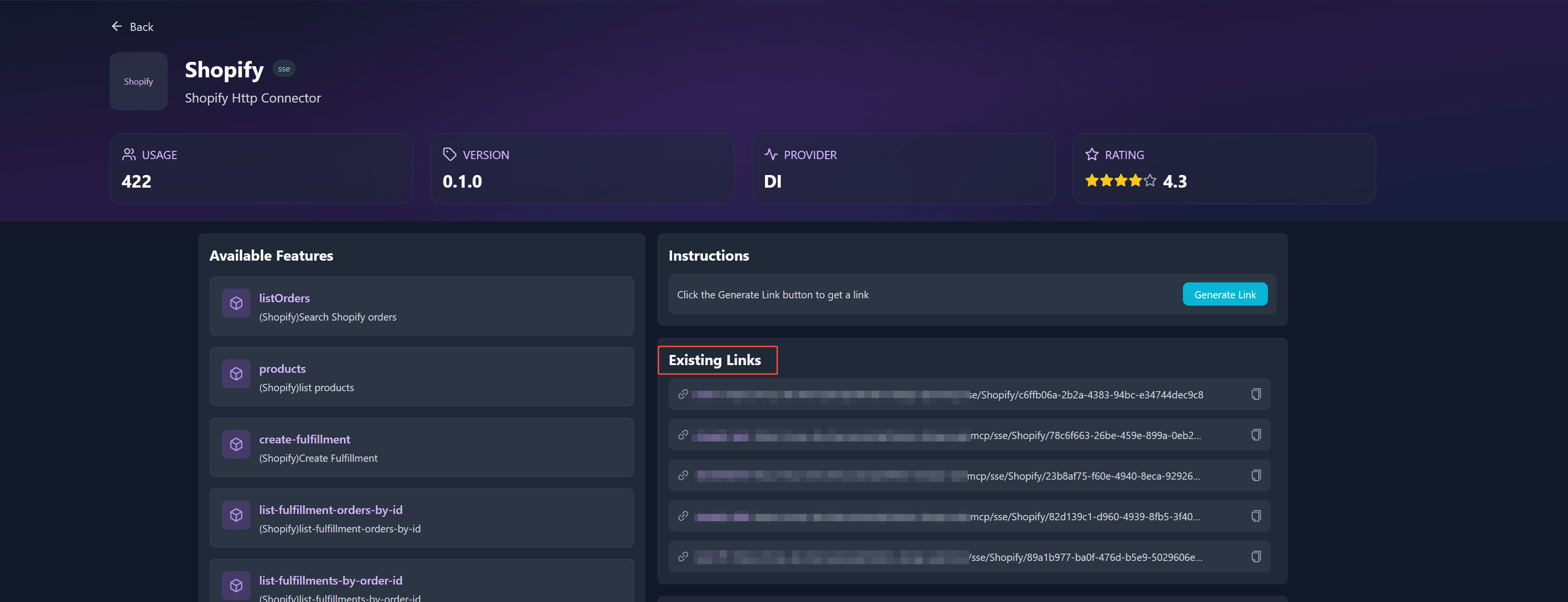Click the fifth empty rating star
The image size is (1568, 602).
[x=1150, y=181]
